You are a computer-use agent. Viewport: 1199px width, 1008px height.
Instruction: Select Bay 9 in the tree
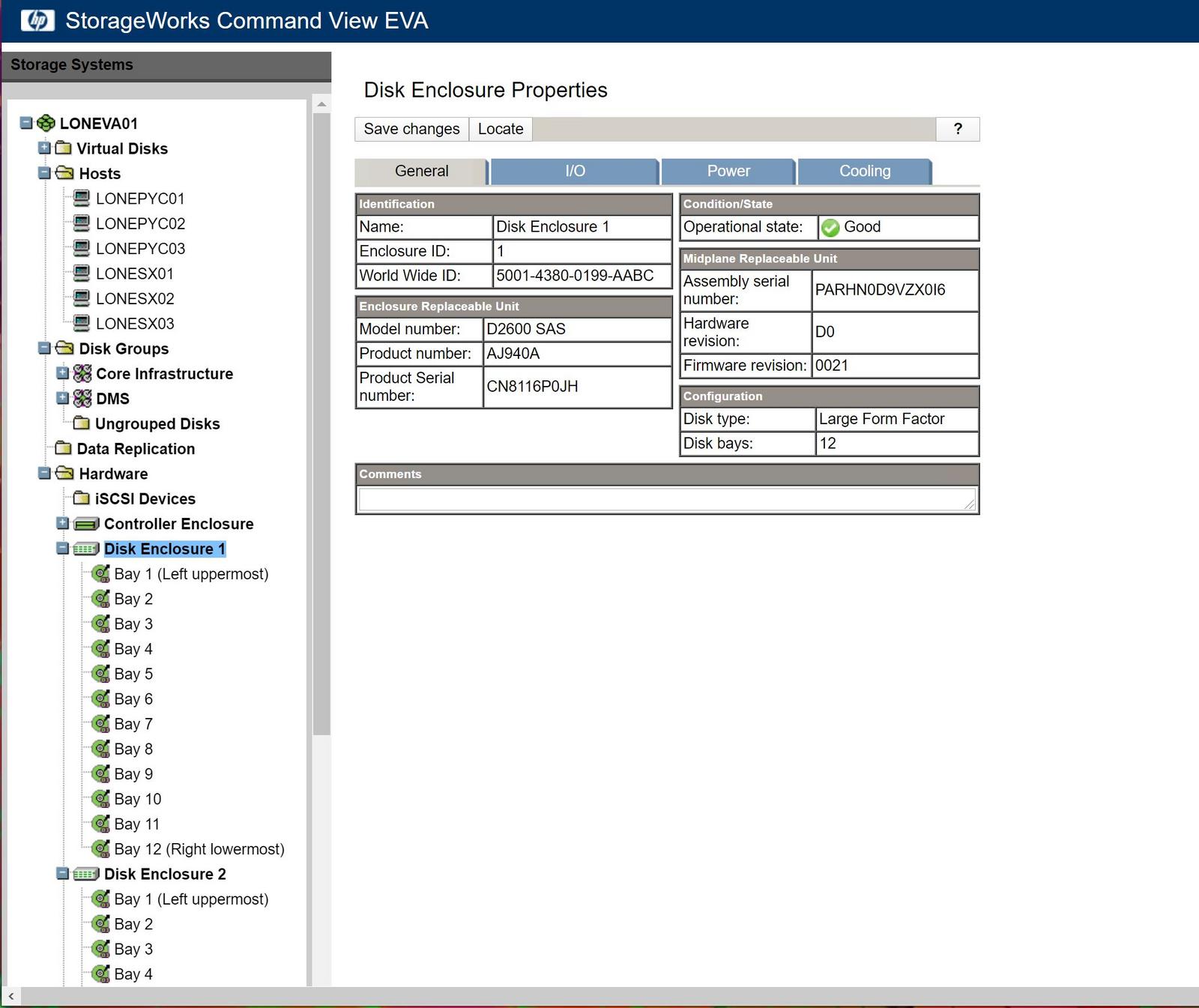pyautogui.click(x=133, y=773)
